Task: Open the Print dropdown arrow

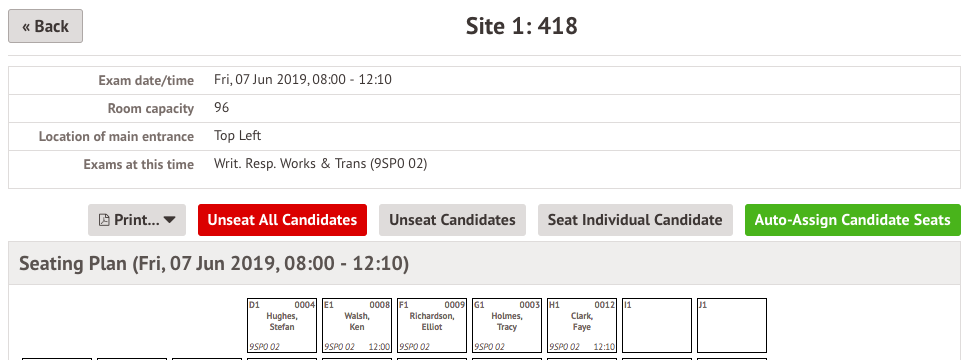Action: [170, 220]
